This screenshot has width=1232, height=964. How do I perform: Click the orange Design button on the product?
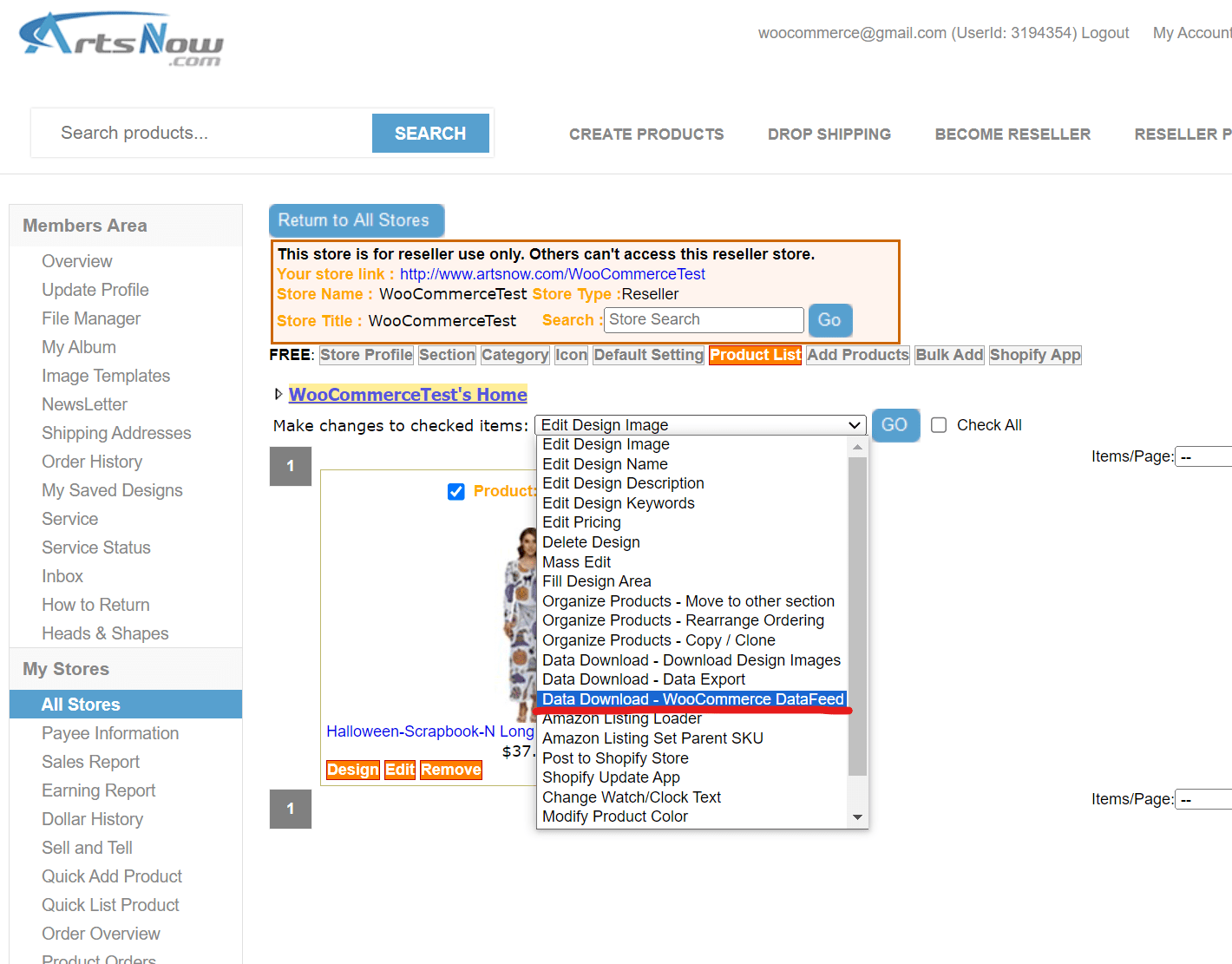point(352,770)
